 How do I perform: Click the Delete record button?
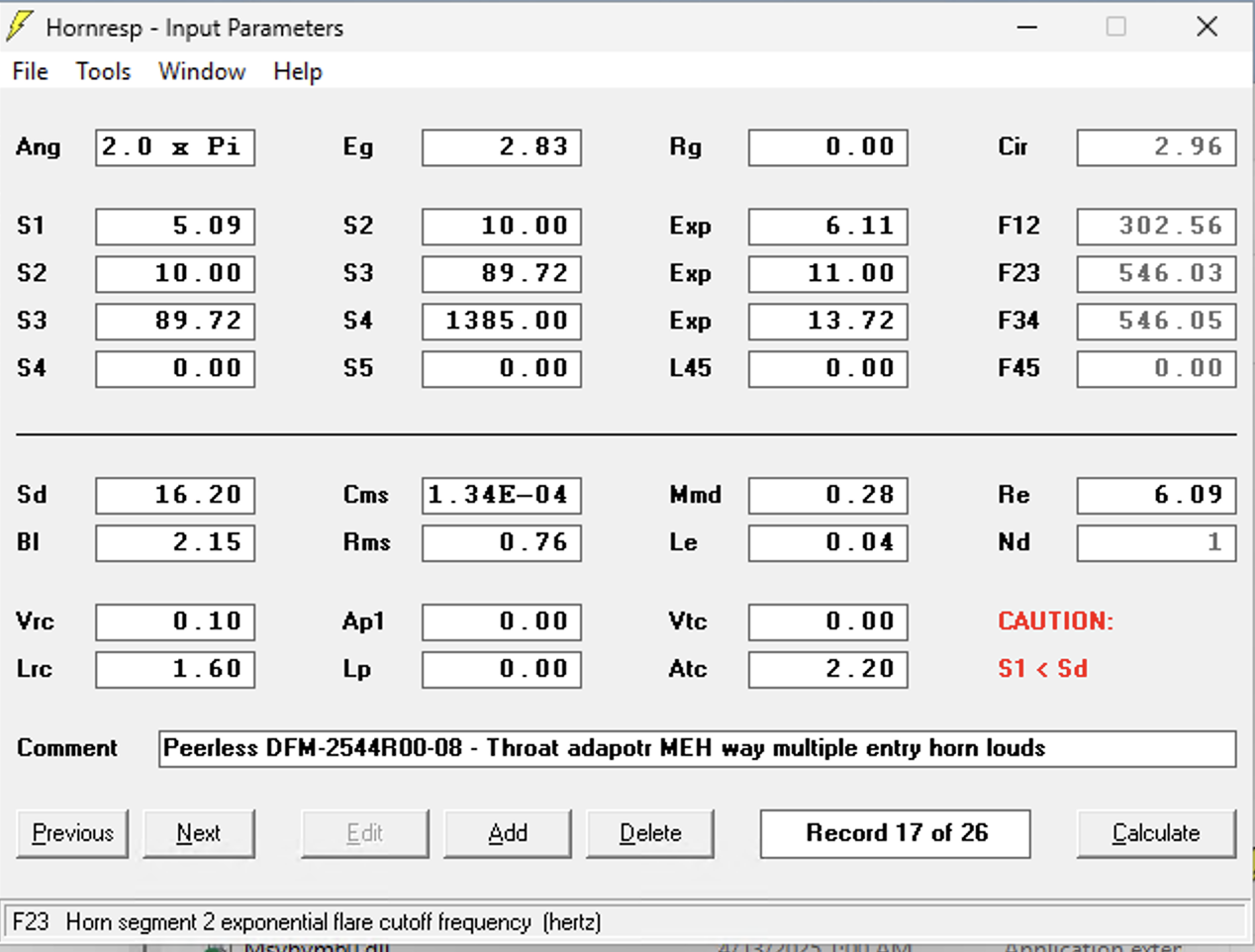[650, 833]
